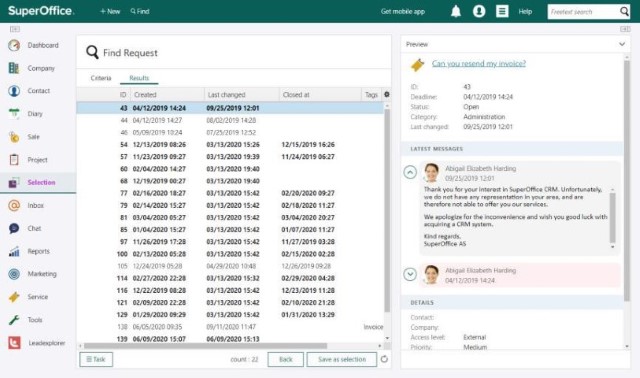Click the freetext search magnifier icon
This screenshot has height=378, width=640.
point(624,11)
